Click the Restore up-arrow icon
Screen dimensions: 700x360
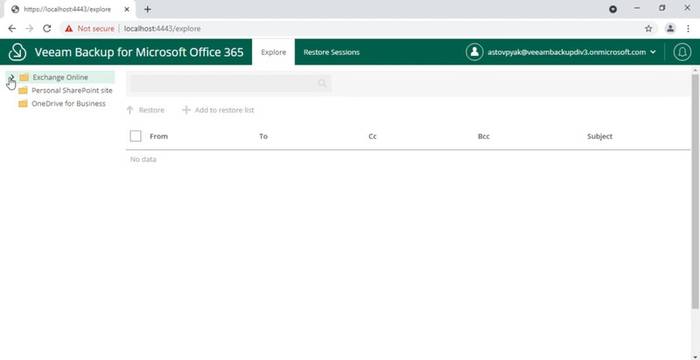130,110
